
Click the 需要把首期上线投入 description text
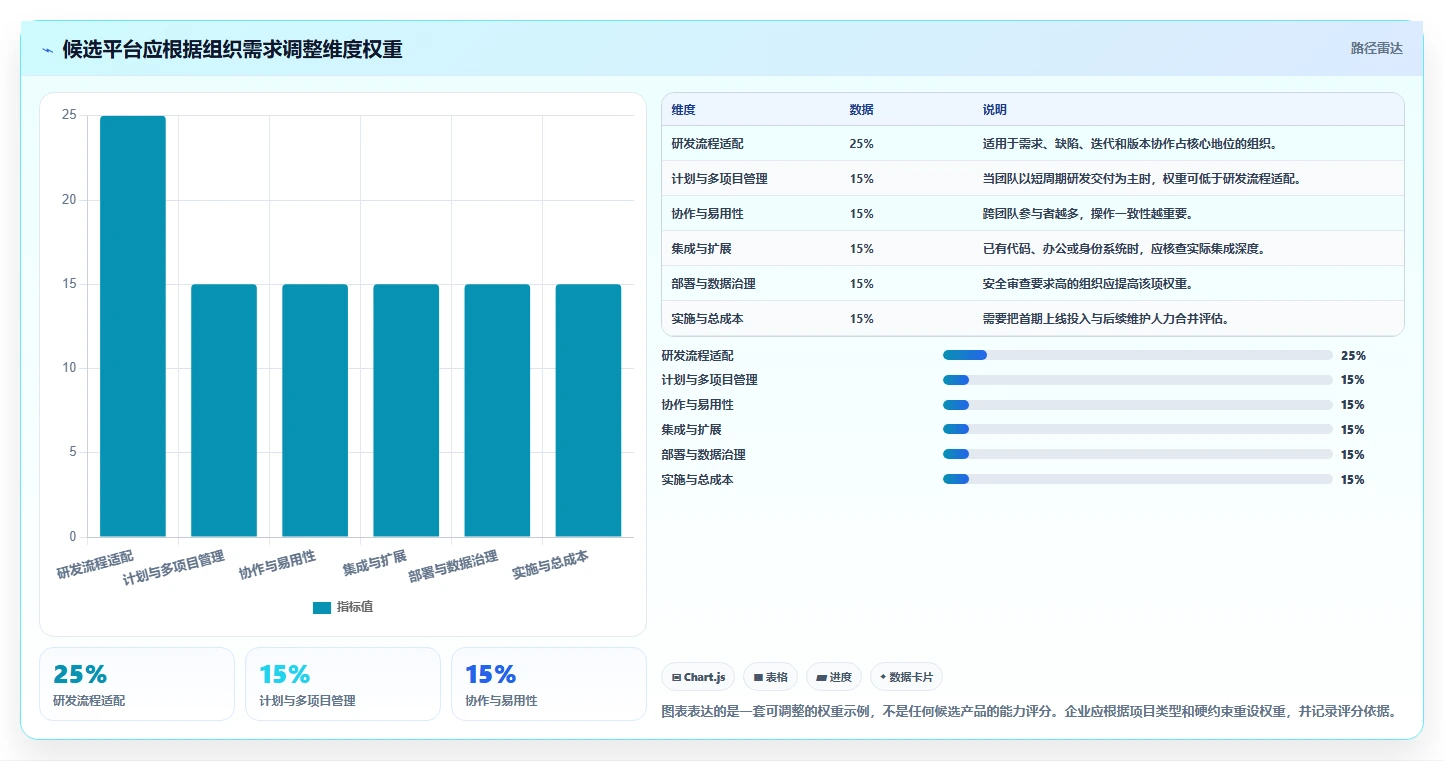point(1106,319)
